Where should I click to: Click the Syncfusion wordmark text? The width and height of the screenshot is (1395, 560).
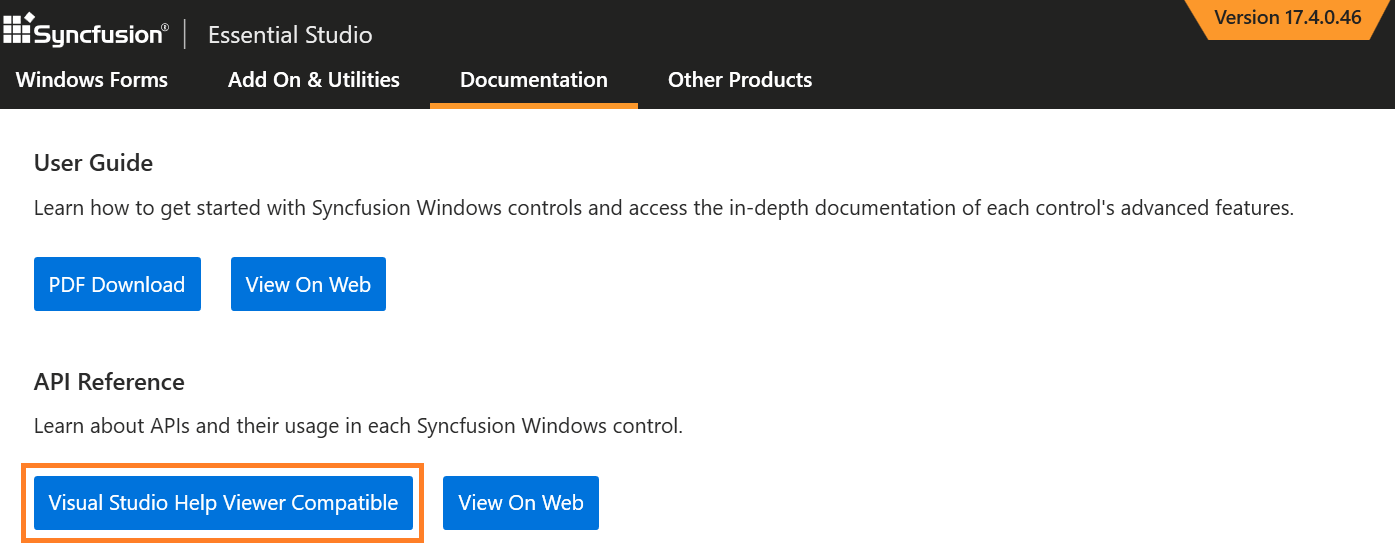coord(97,35)
